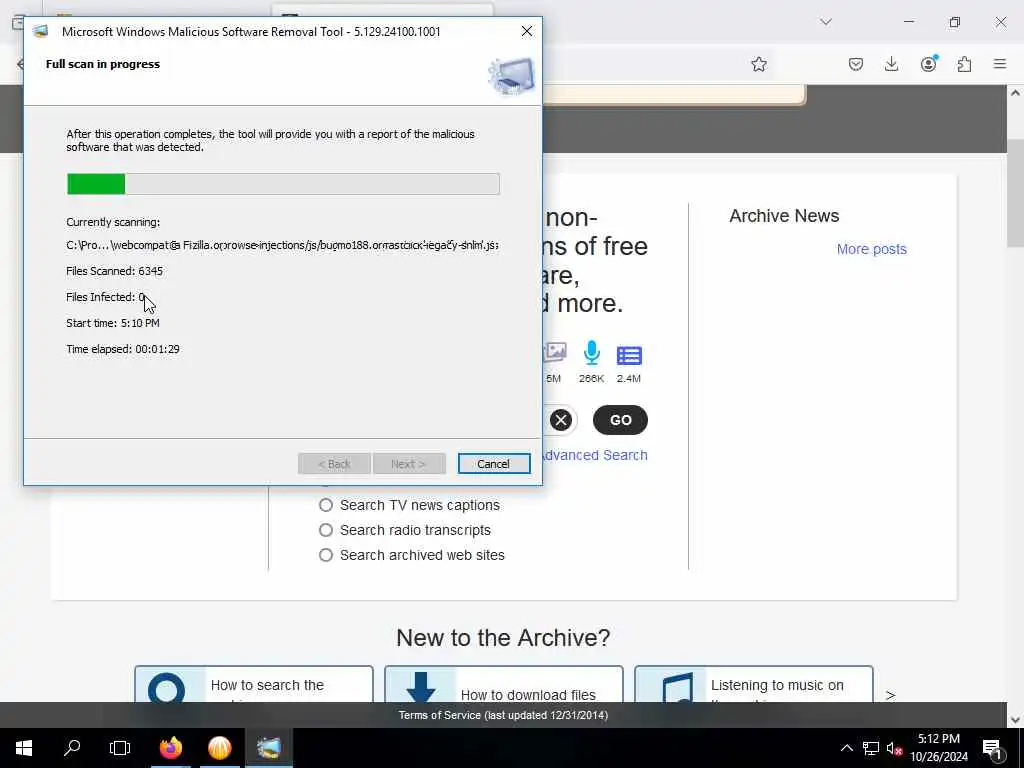
Task: Open the Task View taskbar button
Action: [x=120, y=748]
